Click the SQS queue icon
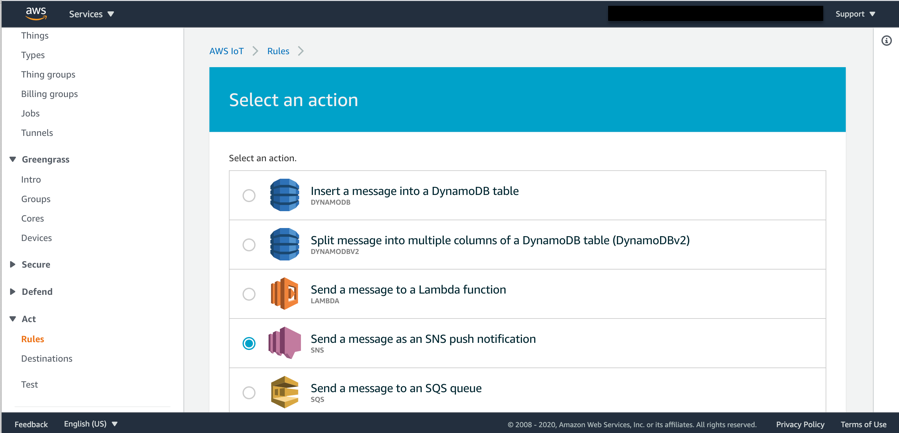Viewport: 899px width, 433px height. (x=284, y=392)
